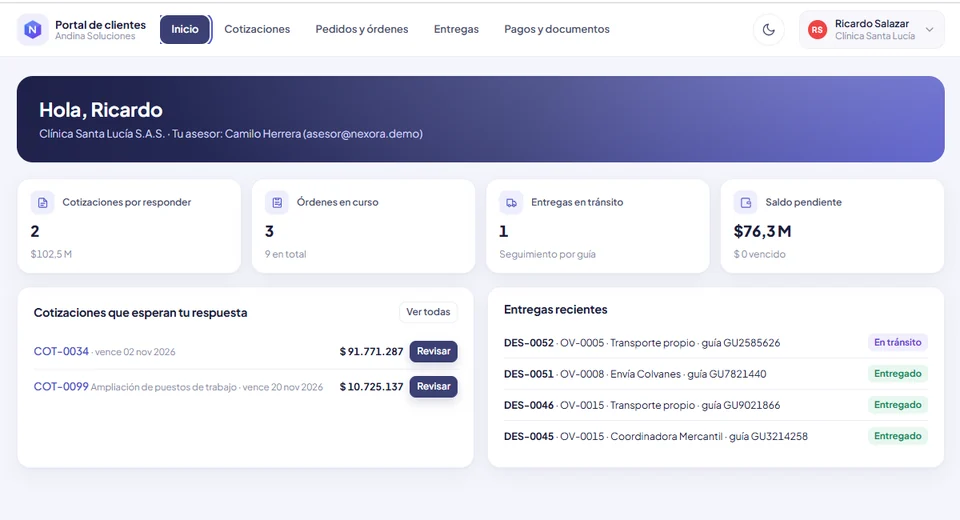The image size is (960, 520).
Task: Click the 9 en total text
Action: click(x=285, y=254)
